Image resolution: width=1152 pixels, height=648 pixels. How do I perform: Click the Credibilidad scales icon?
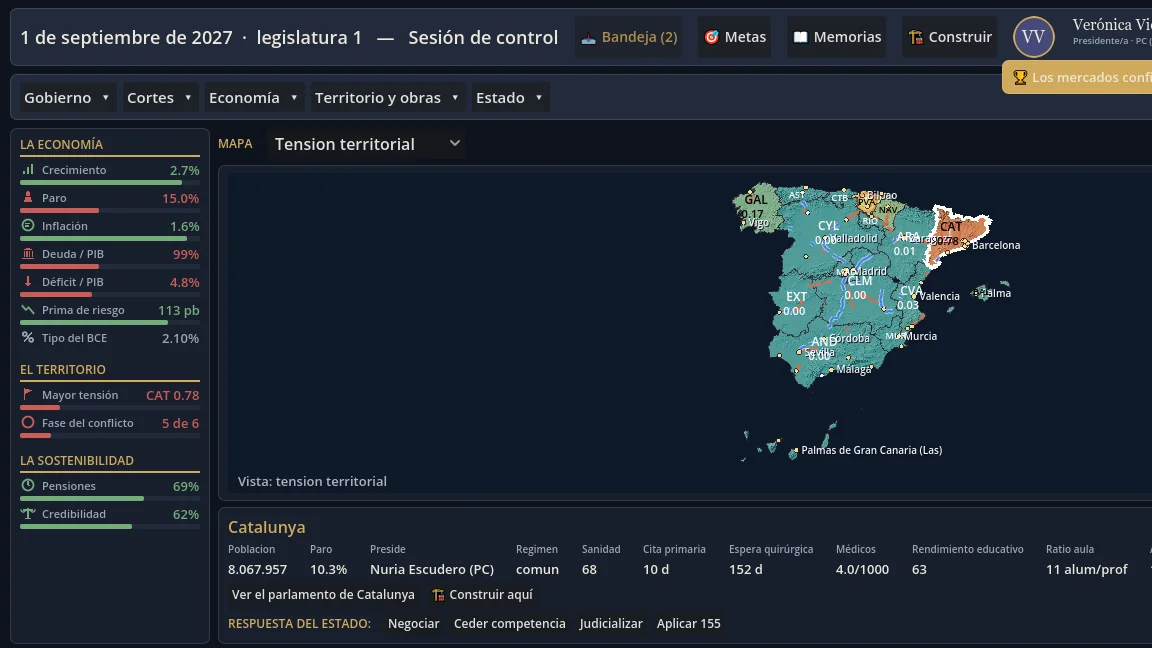28,514
